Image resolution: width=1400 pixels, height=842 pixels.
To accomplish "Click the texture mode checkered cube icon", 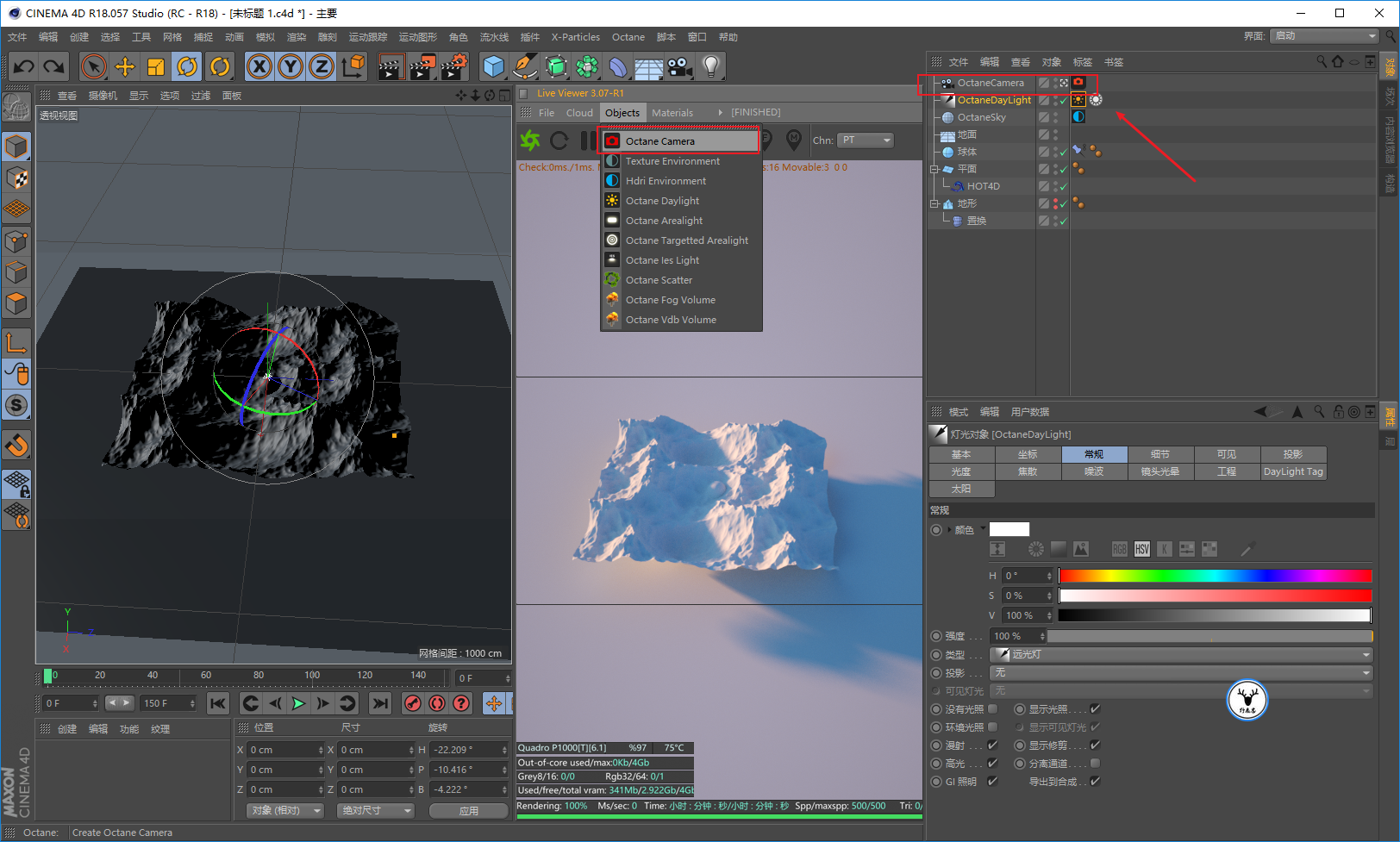I will [x=16, y=178].
